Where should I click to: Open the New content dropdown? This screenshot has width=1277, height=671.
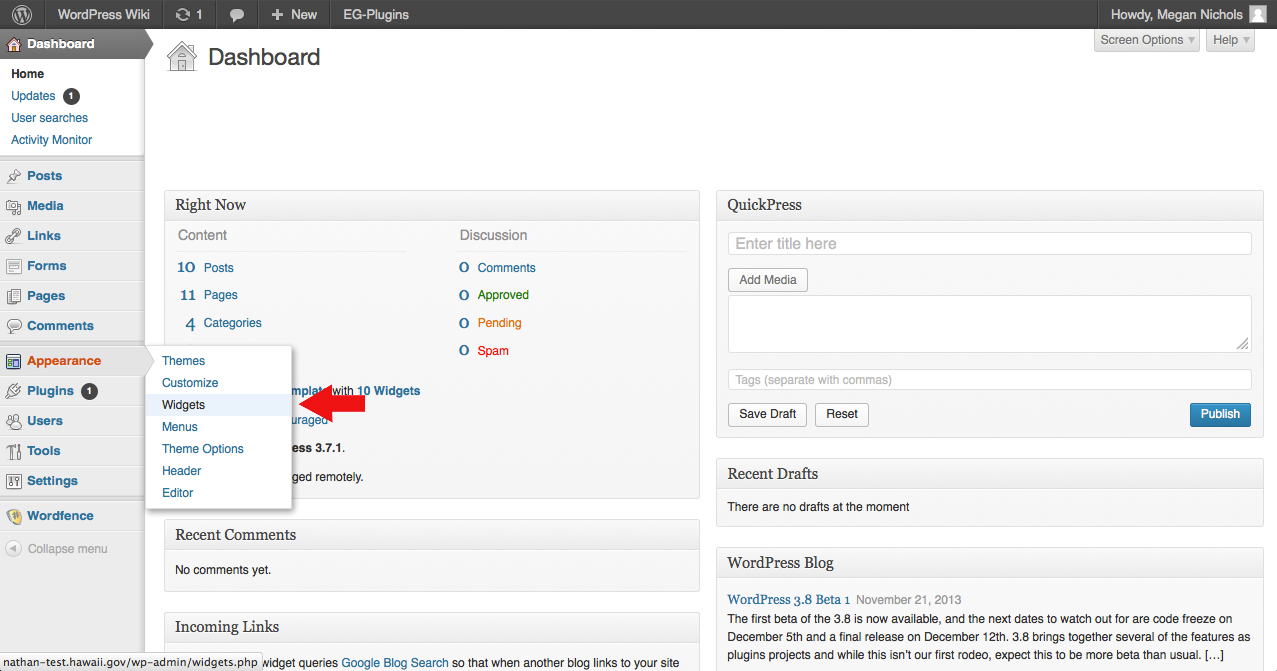pyautogui.click(x=294, y=14)
